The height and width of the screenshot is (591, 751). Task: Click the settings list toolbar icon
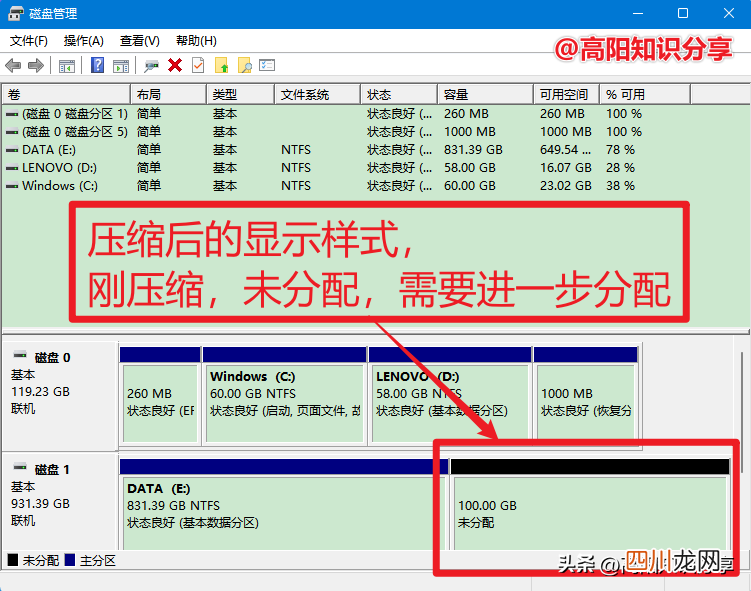[x=267, y=65]
